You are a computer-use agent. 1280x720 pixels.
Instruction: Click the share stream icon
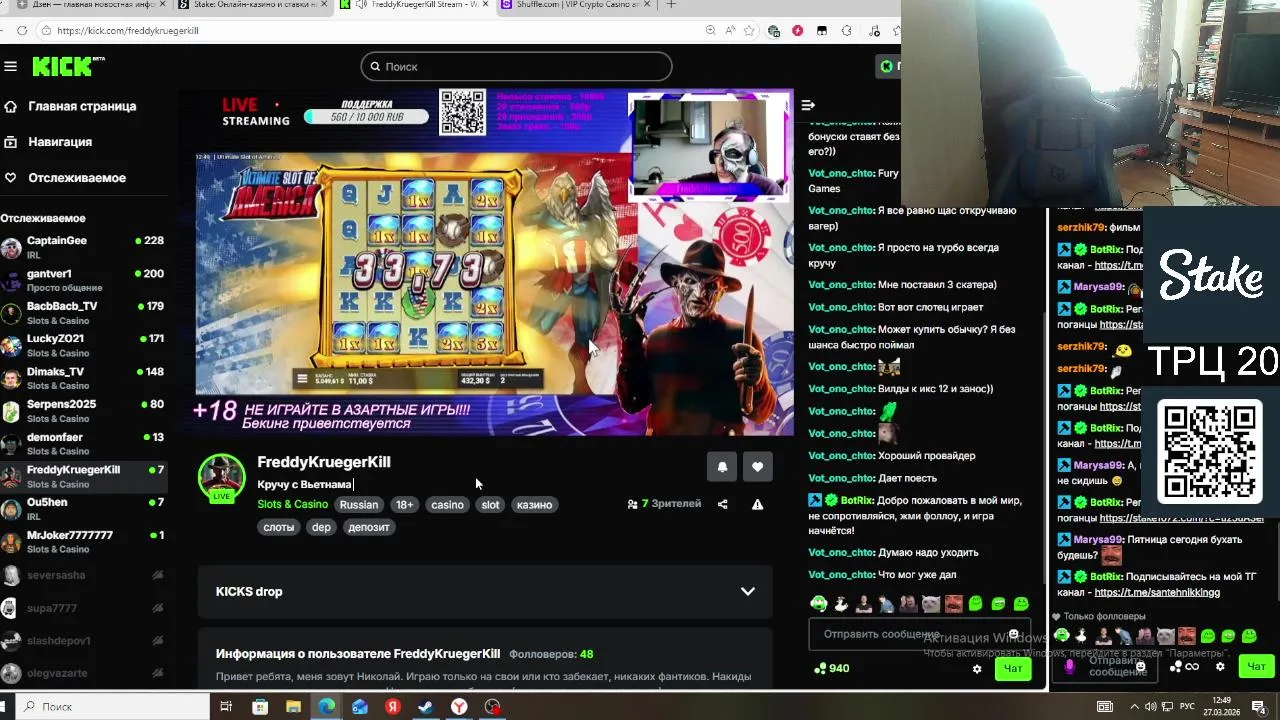(x=722, y=504)
